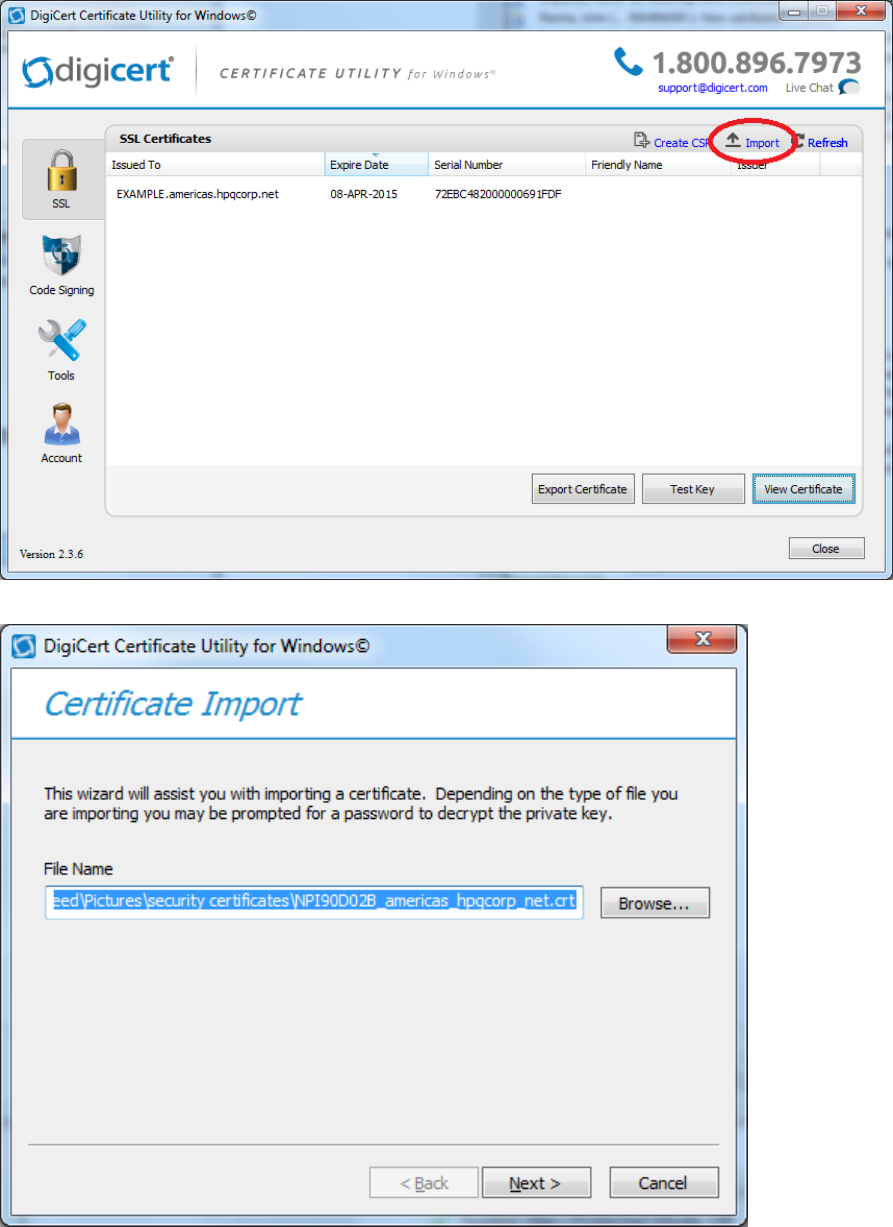
Task: Sort by the Friendly Name column
Action: pos(657,165)
